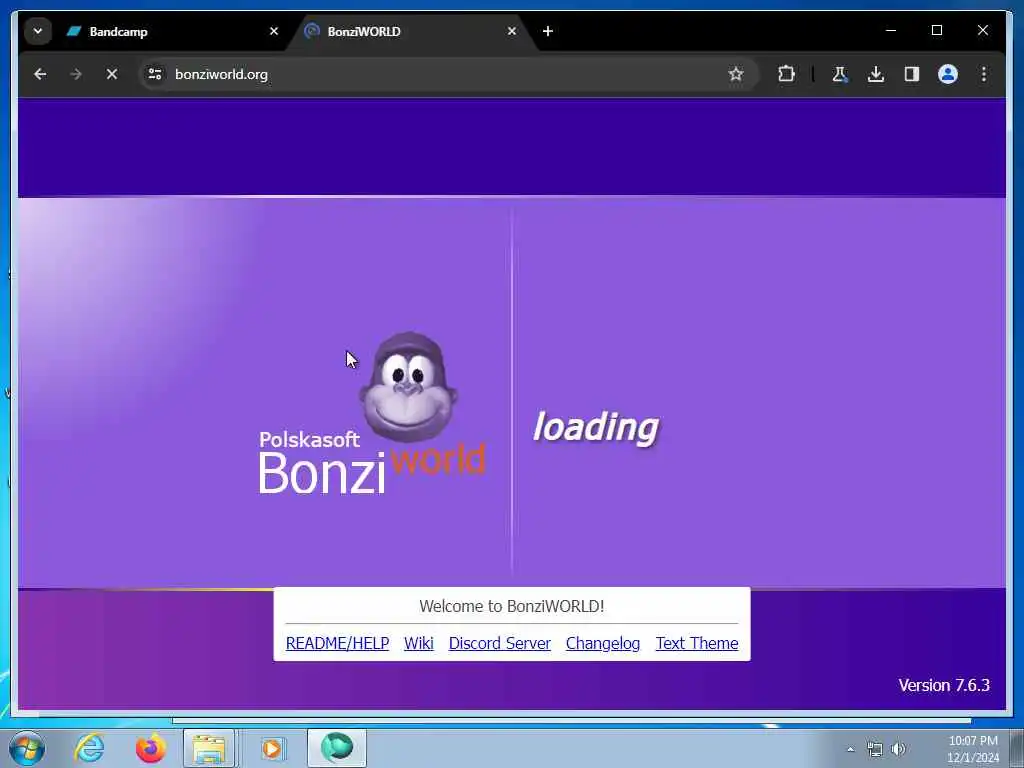
Task: Click the Bonzi gorilla logo image
Action: point(408,387)
